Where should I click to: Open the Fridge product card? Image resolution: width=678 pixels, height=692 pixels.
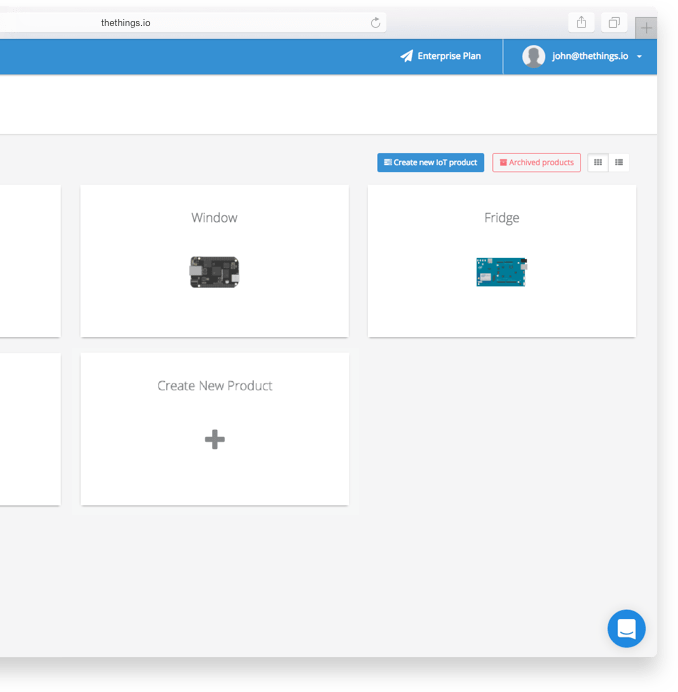point(502,261)
